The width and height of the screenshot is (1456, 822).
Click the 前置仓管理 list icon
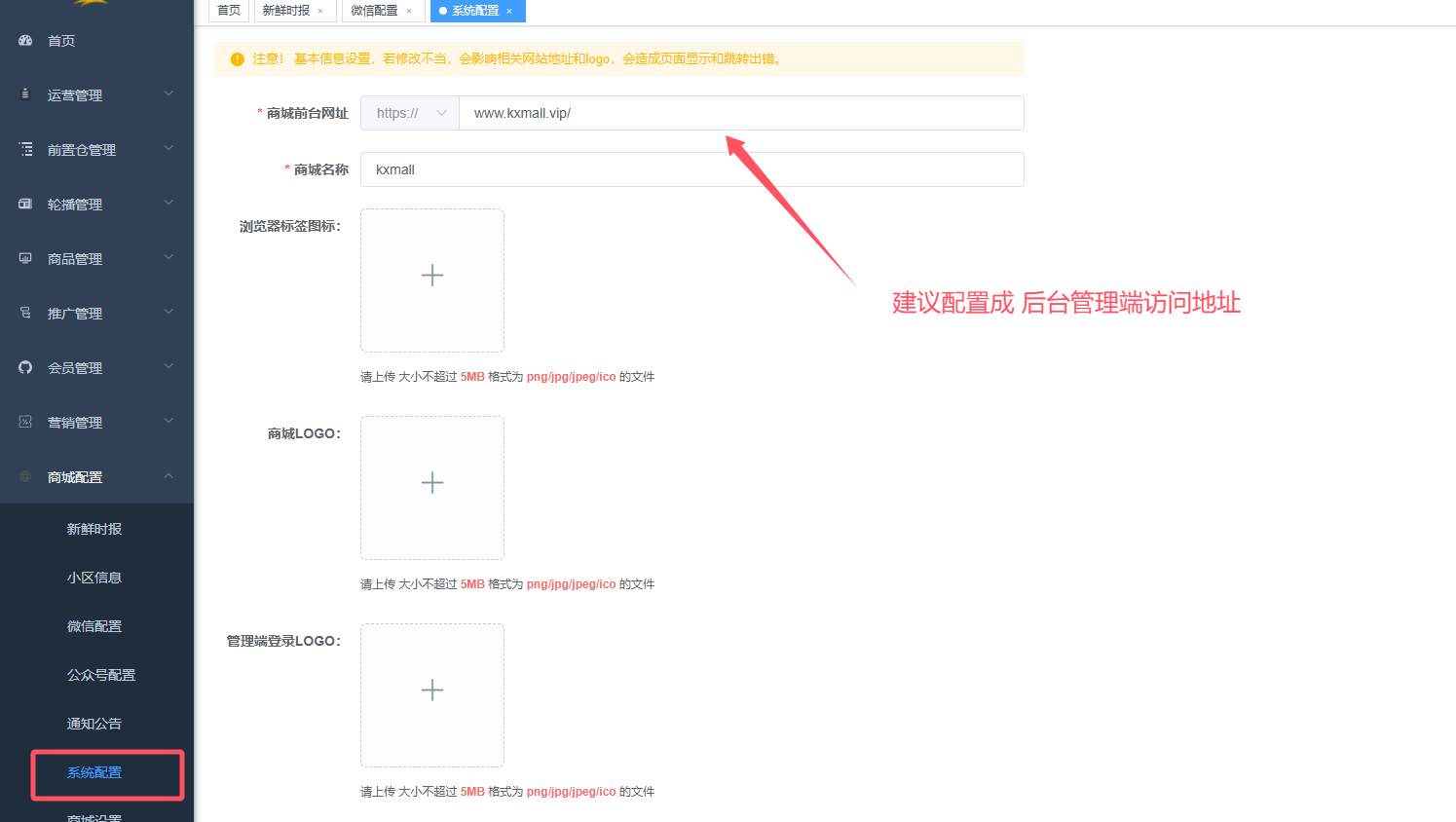(25, 149)
